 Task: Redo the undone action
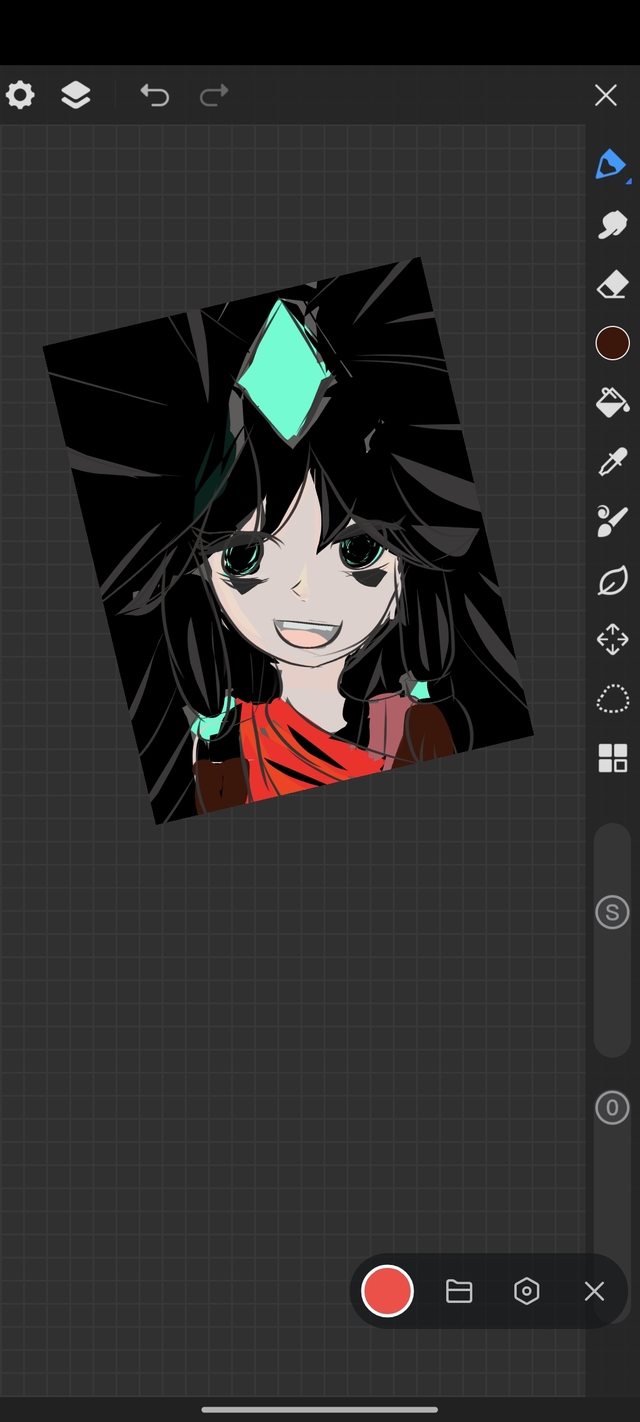click(x=214, y=95)
